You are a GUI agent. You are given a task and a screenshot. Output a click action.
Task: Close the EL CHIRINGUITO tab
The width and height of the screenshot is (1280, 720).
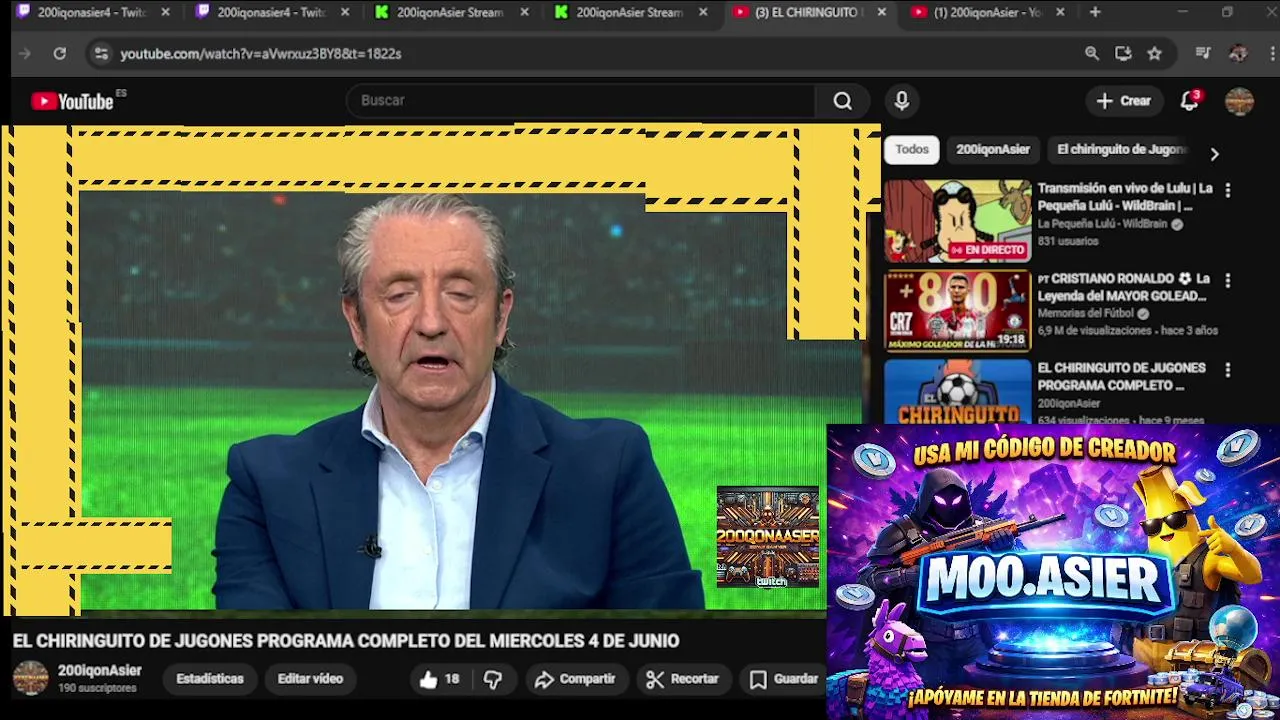[x=881, y=12]
